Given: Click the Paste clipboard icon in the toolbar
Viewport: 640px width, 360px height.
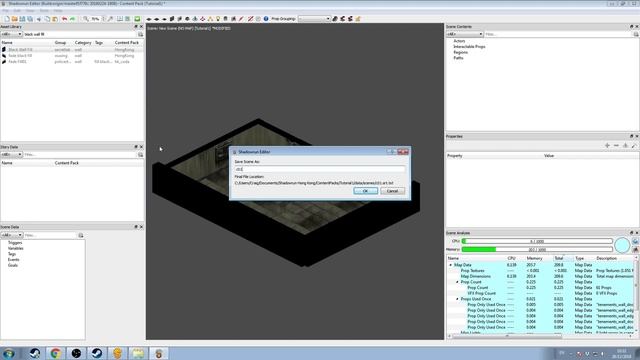Looking at the screenshot, I should (x=55, y=19).
